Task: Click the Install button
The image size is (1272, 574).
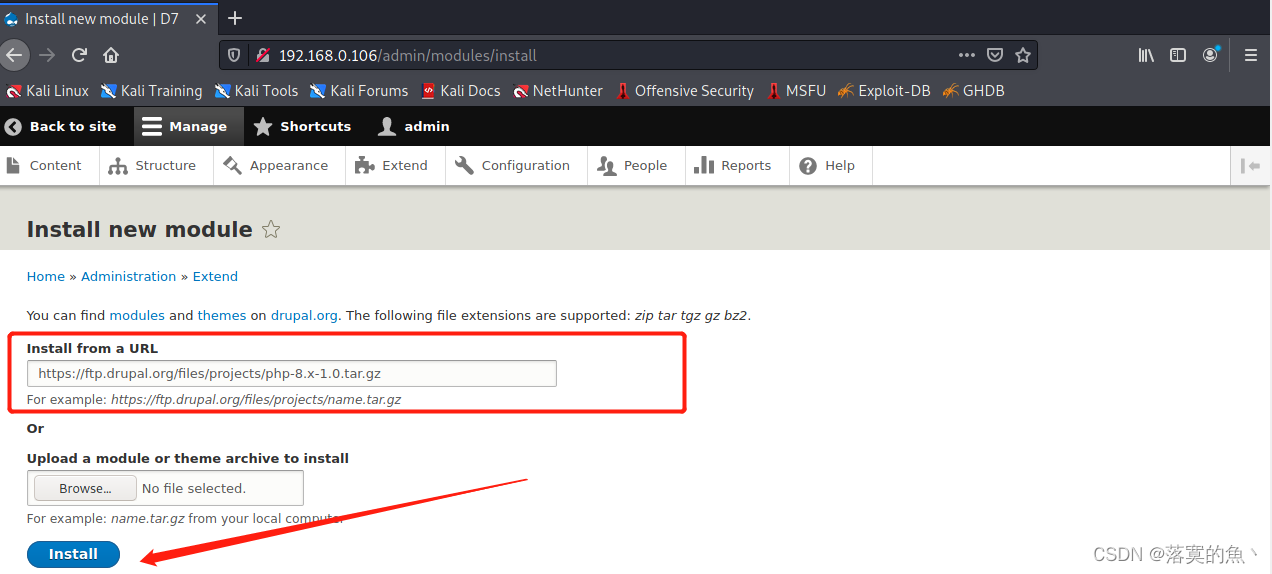Action: pyautogui.click(x=73, y=554)
